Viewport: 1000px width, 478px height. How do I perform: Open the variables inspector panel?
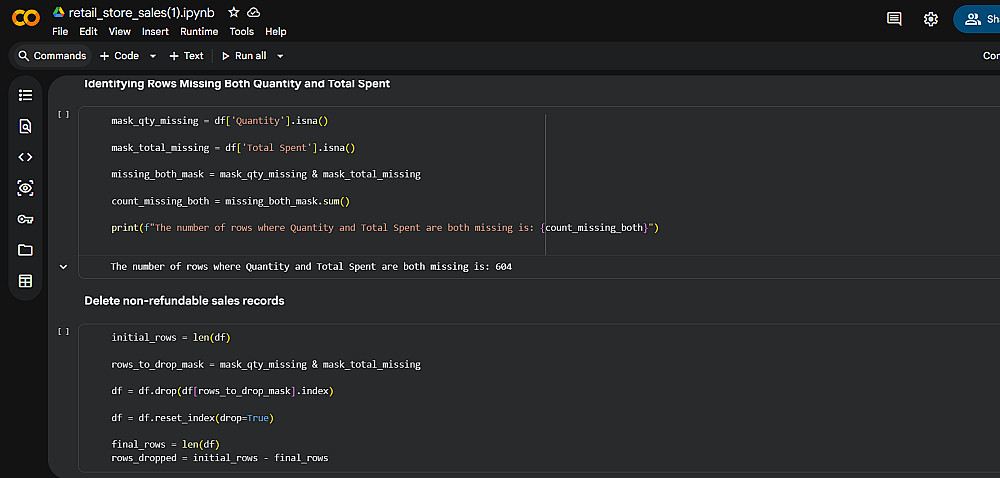(x=26, y=188)
